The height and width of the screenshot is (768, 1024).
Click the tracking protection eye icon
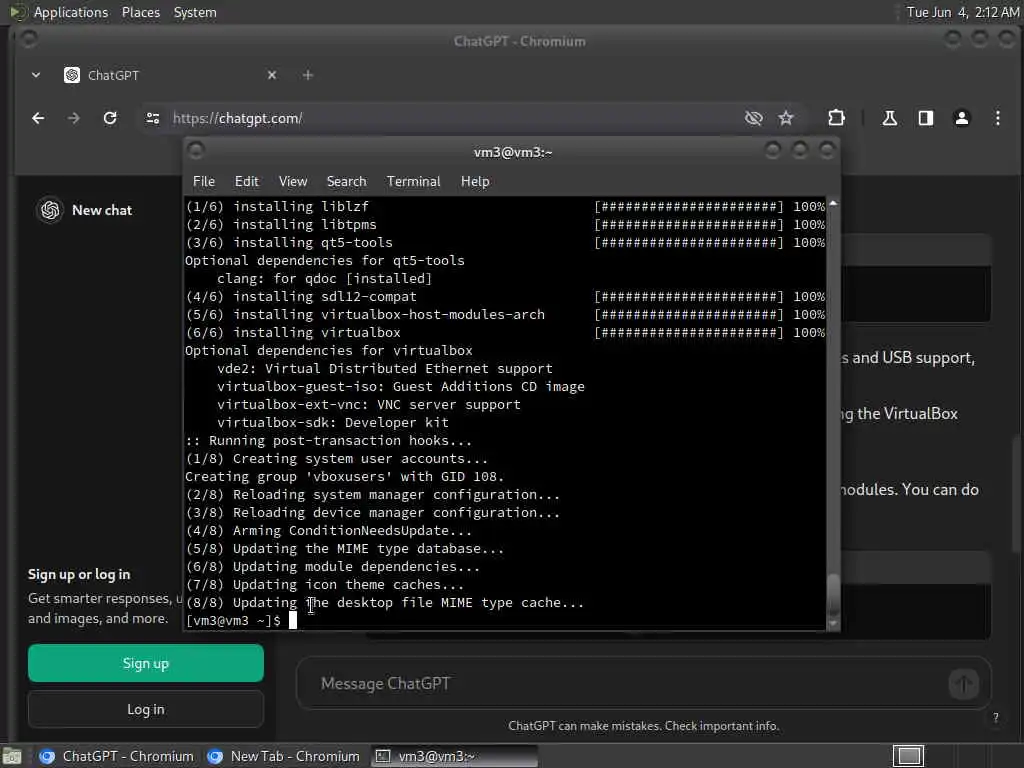[754, 118]
